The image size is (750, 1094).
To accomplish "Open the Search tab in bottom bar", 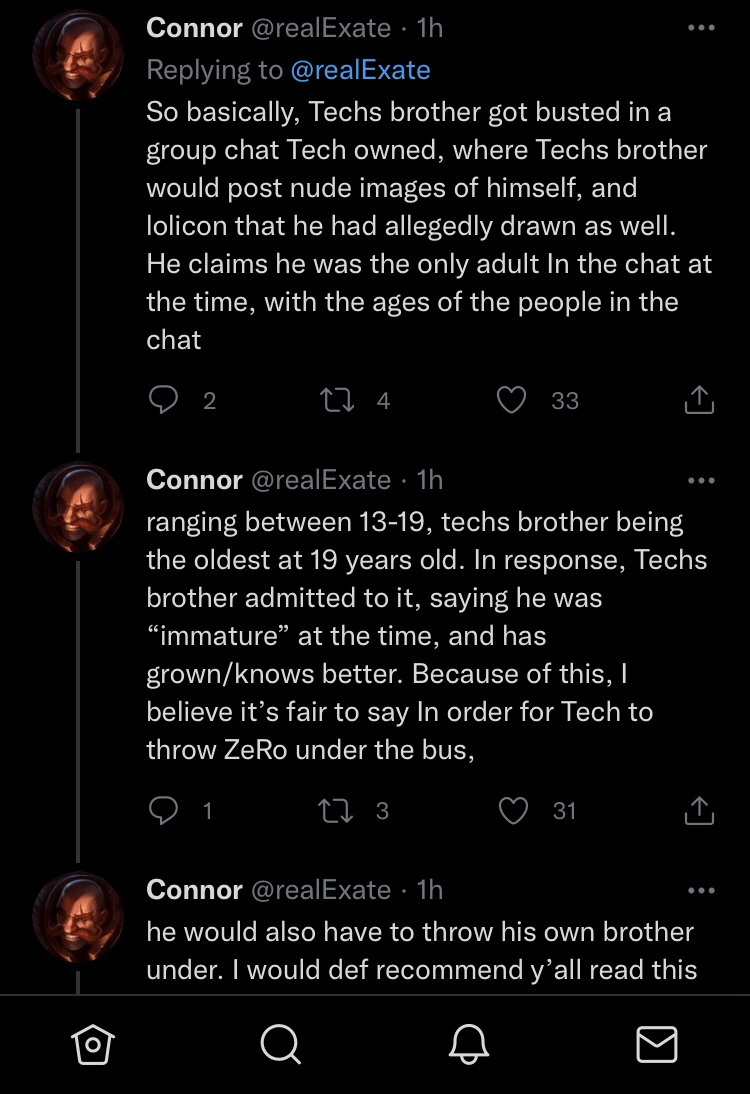I will pyautogui.click(x=280, y=1044).
